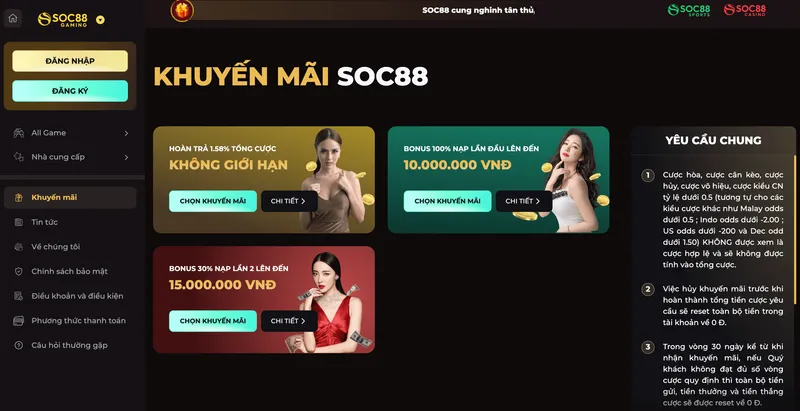
Task: Choose the 1.58% cashback Chọn Khuyến Mãi button
Action: 213,201
